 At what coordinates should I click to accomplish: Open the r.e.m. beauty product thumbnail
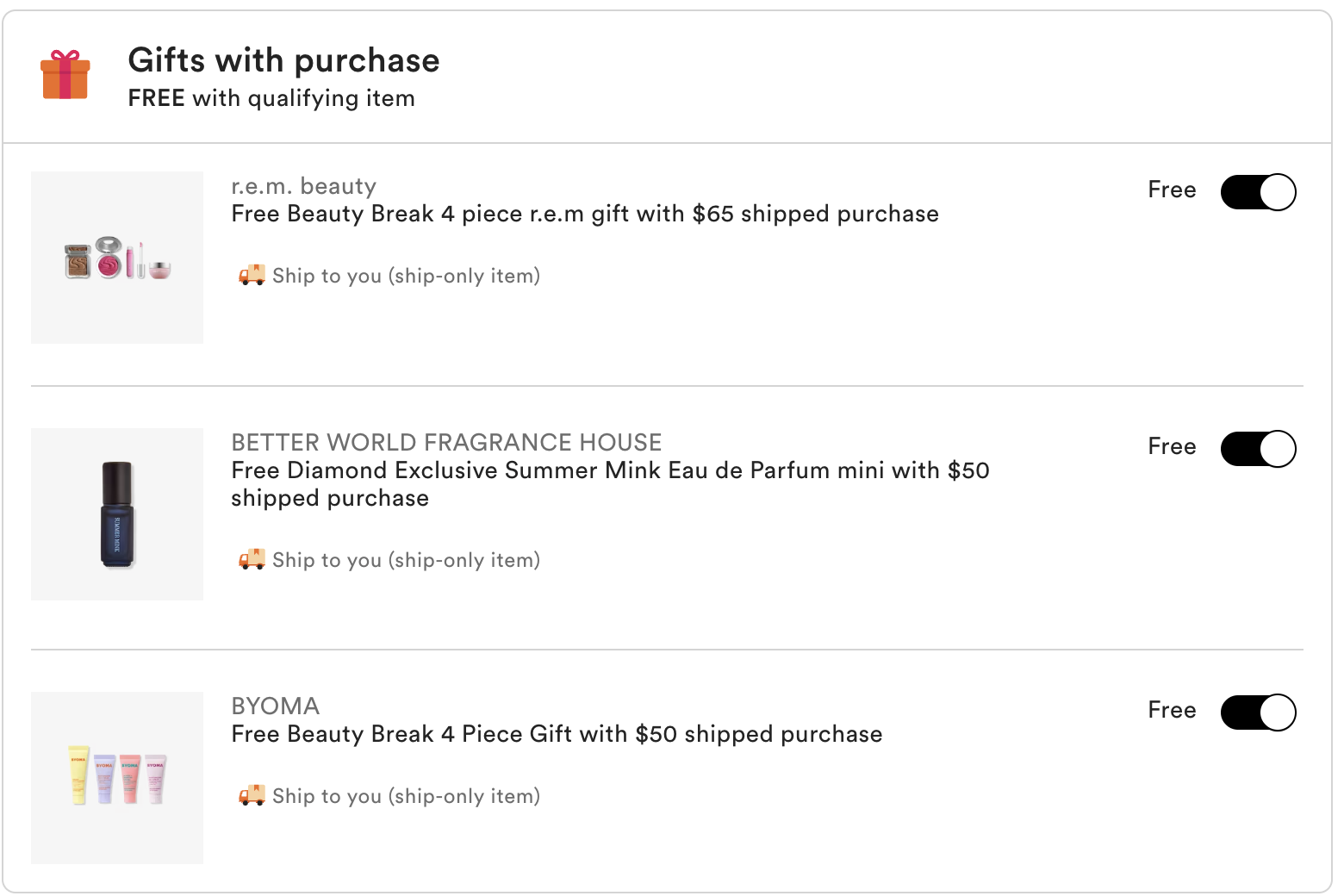pyautogui.click(x=117, y=258)
